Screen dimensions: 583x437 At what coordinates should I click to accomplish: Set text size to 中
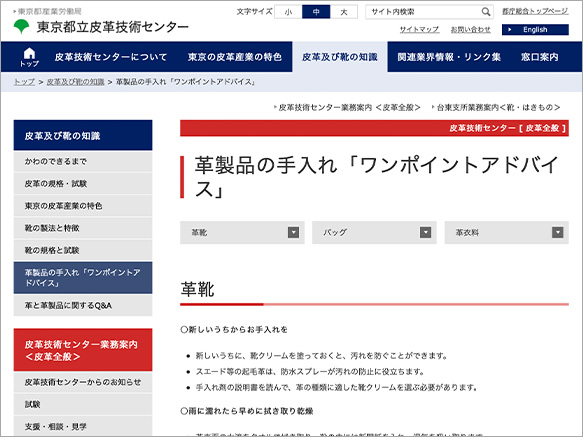coord(316,12)
